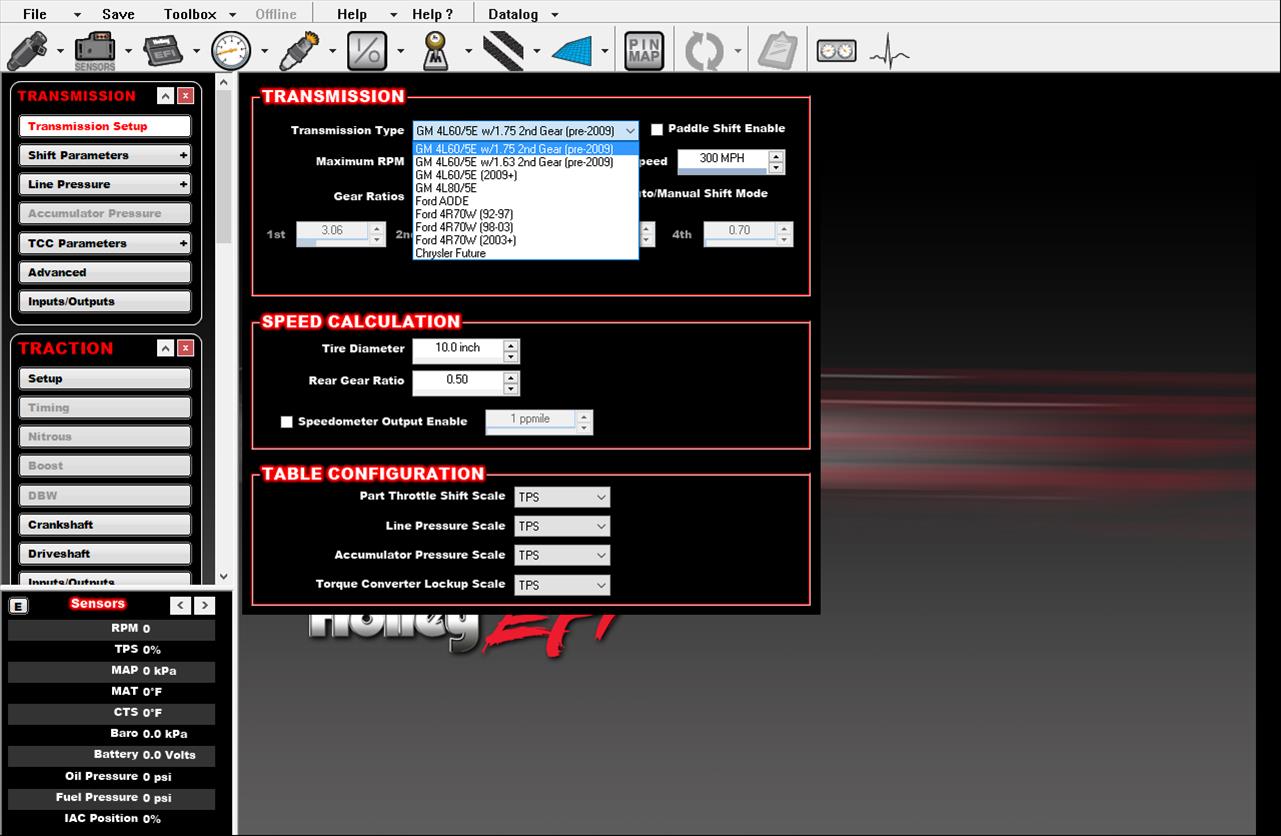Image resolution: width=1281 pixels, height=836 pixels.
Task: Open the Datalog menu
Action: click(513, 14)
